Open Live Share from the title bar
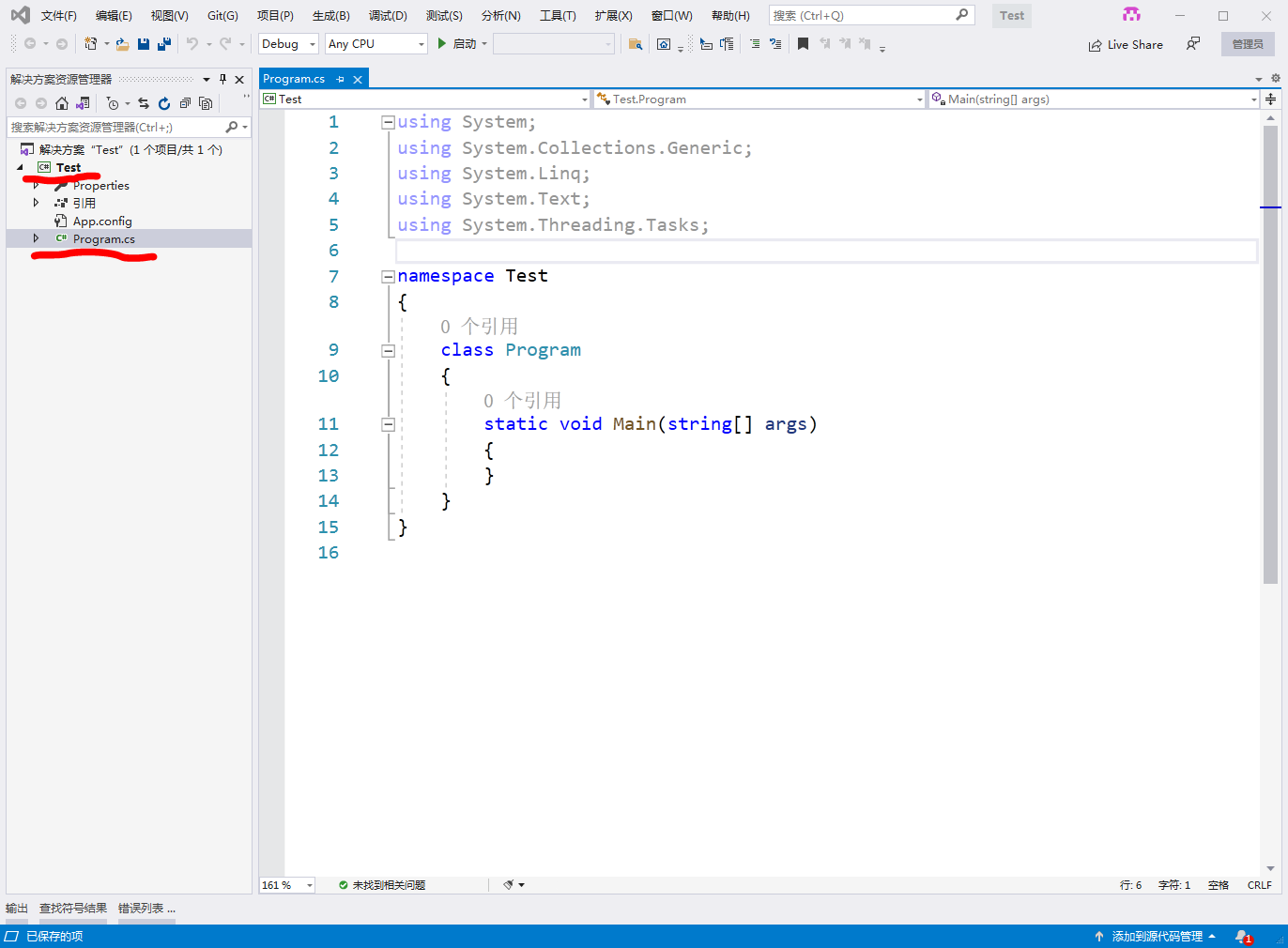Image resolution: width=1288 pixels, height=948 pixels. (x=1126, y=44)
